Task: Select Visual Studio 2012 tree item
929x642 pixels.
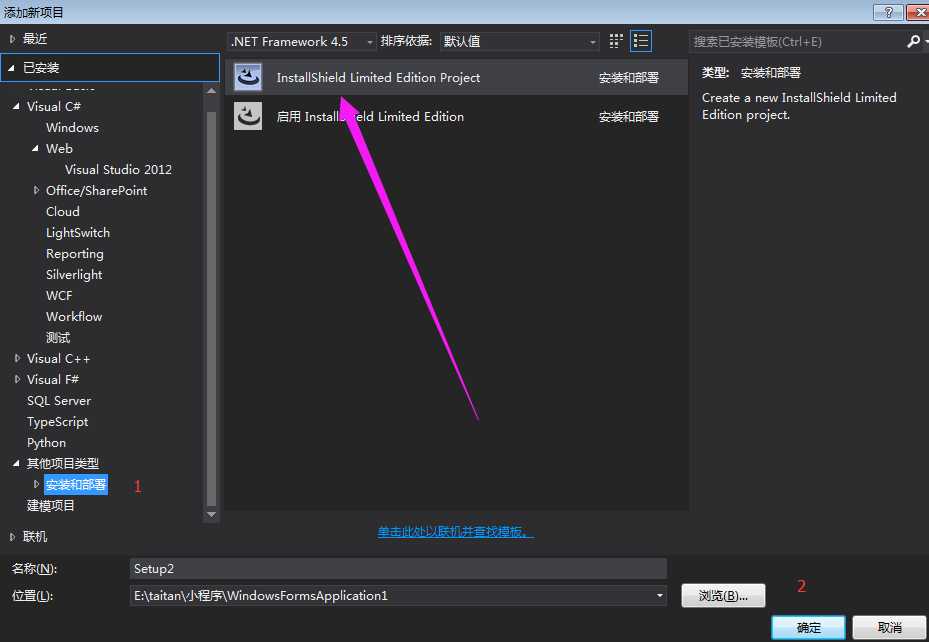Action: 118,169
